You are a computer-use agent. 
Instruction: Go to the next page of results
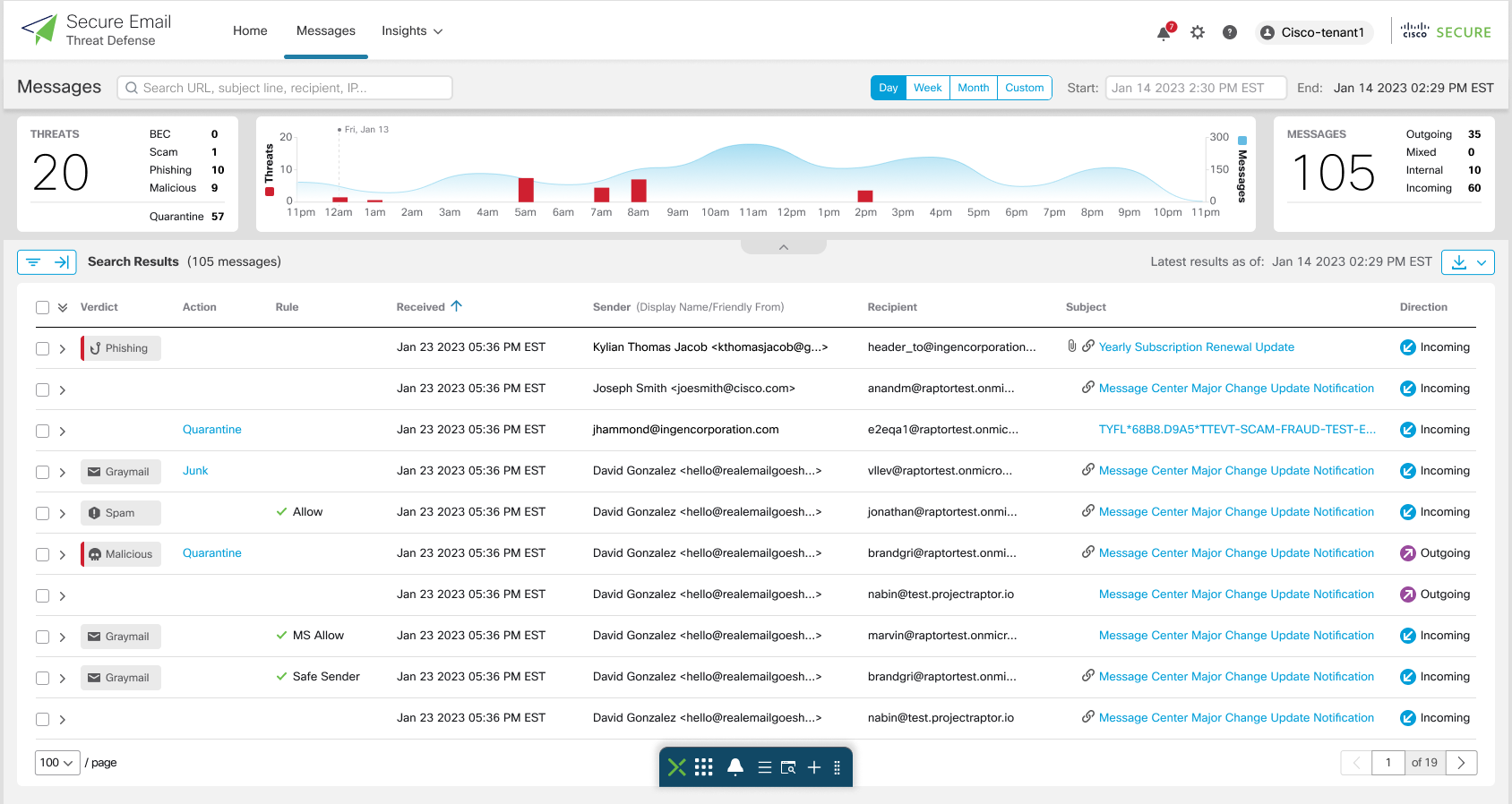(x=1461, y=763)
